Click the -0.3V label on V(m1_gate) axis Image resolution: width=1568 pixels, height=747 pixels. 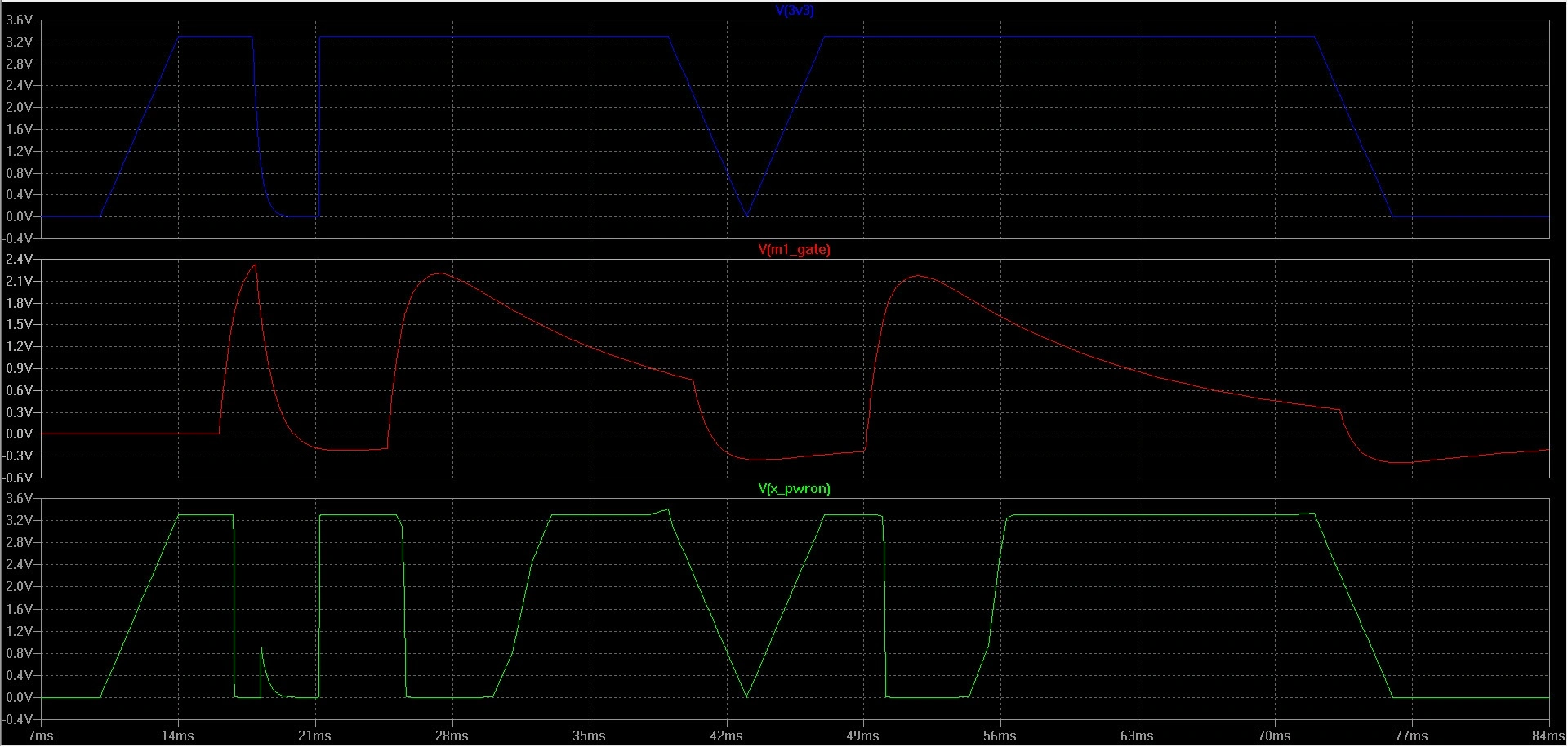click(x=18, y=456)
